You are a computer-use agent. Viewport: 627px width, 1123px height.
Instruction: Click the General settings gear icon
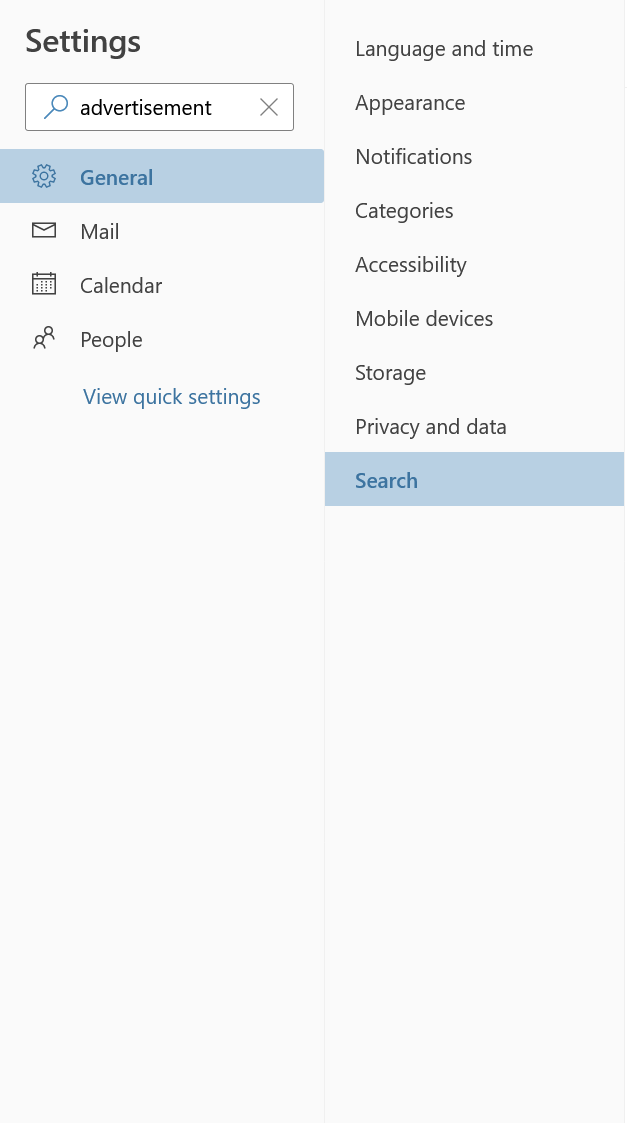(44, 176)
